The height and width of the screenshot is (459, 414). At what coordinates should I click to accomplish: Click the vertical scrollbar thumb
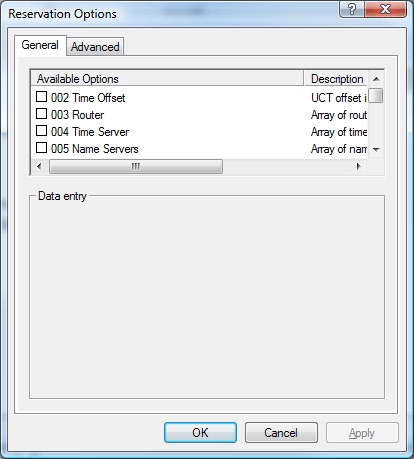376,95
